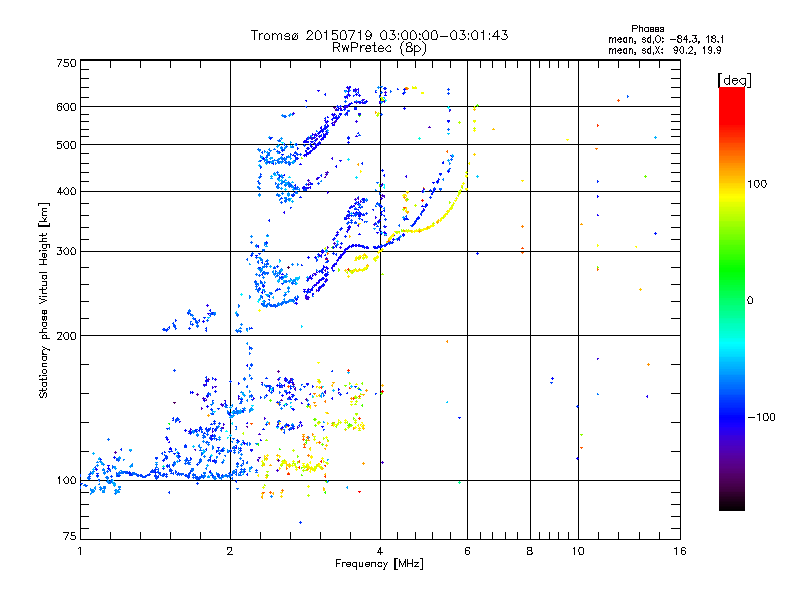Screen dimensions: 800x600
Task: Click the x-axis '10' tick label
Action: click(x=578, y=551)
